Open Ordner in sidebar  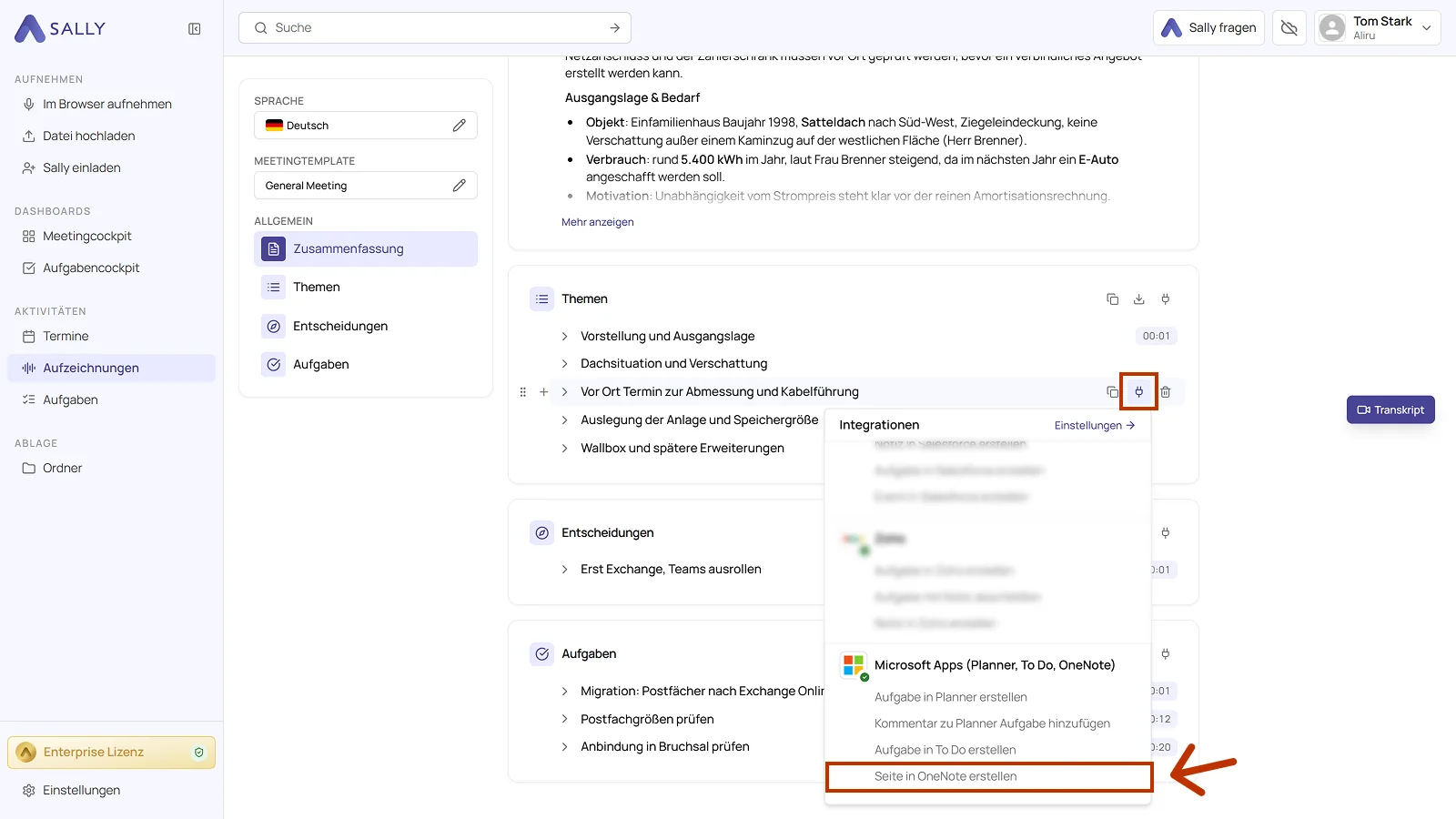pyautogui.click(x=111, y=469)
